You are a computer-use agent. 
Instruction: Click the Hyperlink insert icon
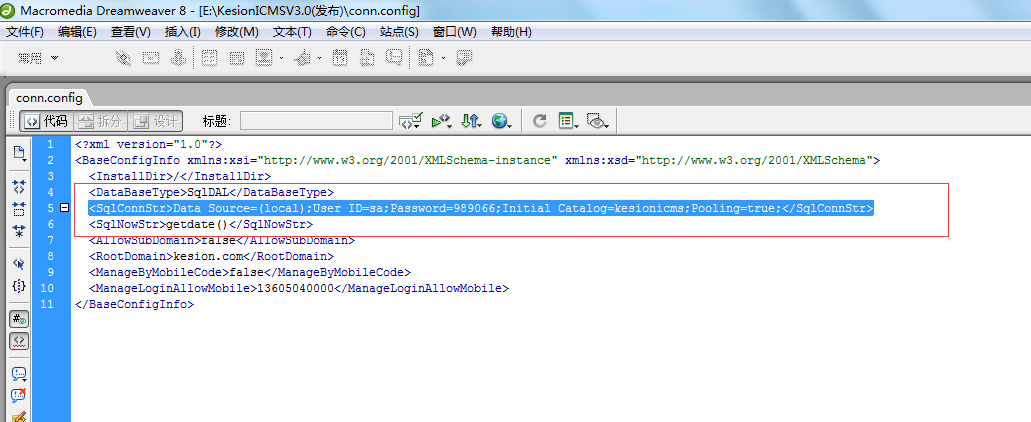click(x=124, y=58)
